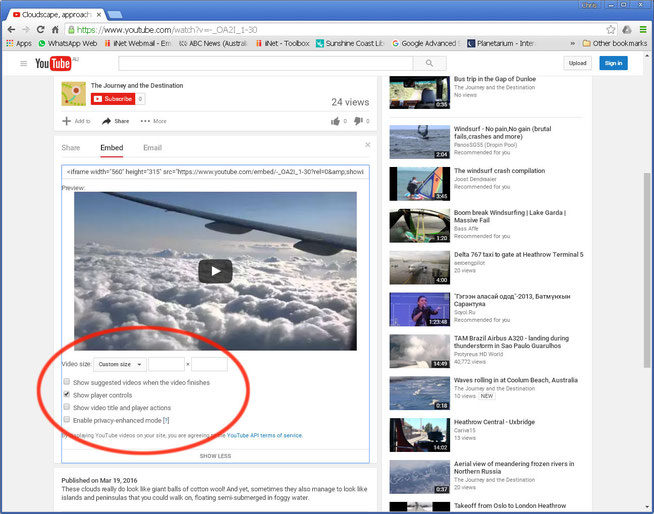Viewport: 654px width, 514px height.
Task: Open YouTube guide hamburger menu
Action: (23, 63)
